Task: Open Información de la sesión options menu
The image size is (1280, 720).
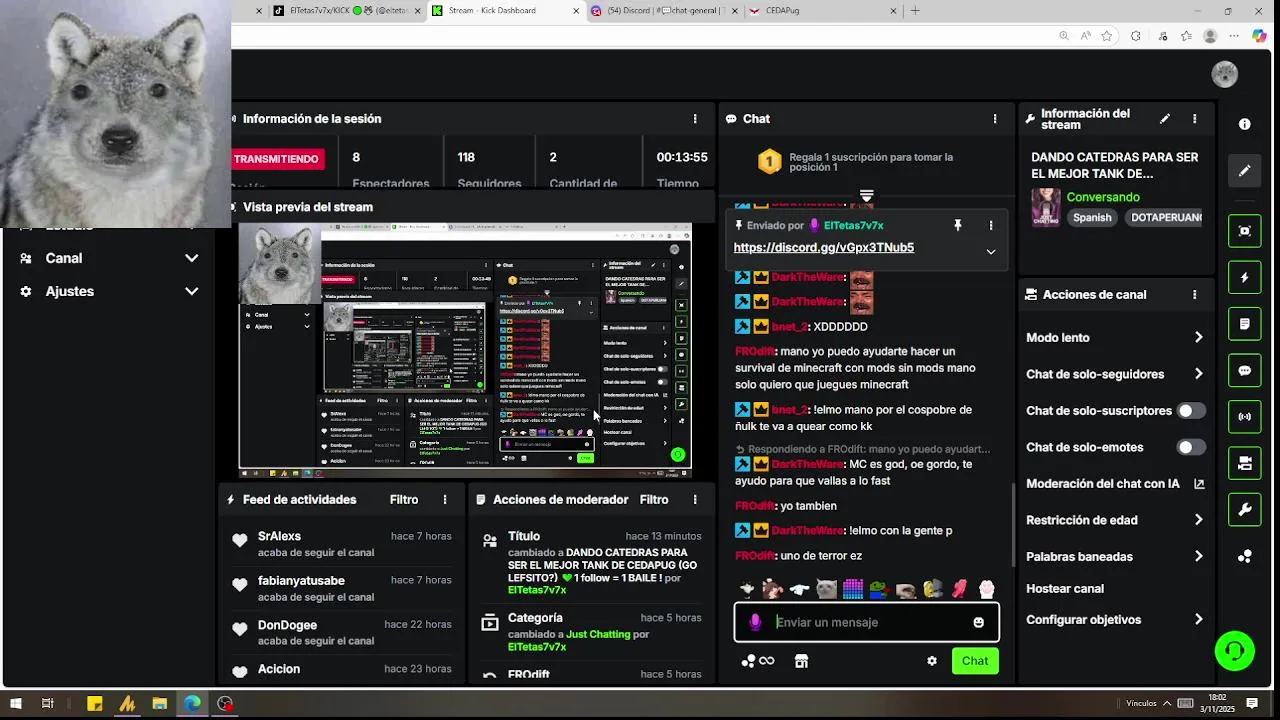Action: pyautogui.click(x=695, y=119)
